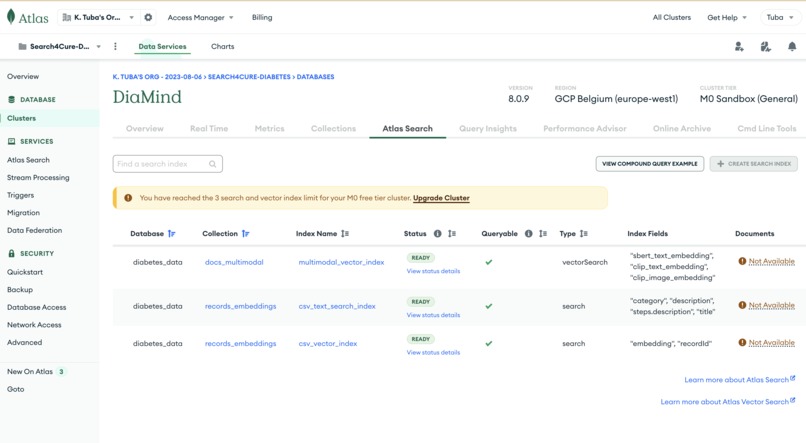
Task: Click Queryable column info icon
Action: click(528, 233)
